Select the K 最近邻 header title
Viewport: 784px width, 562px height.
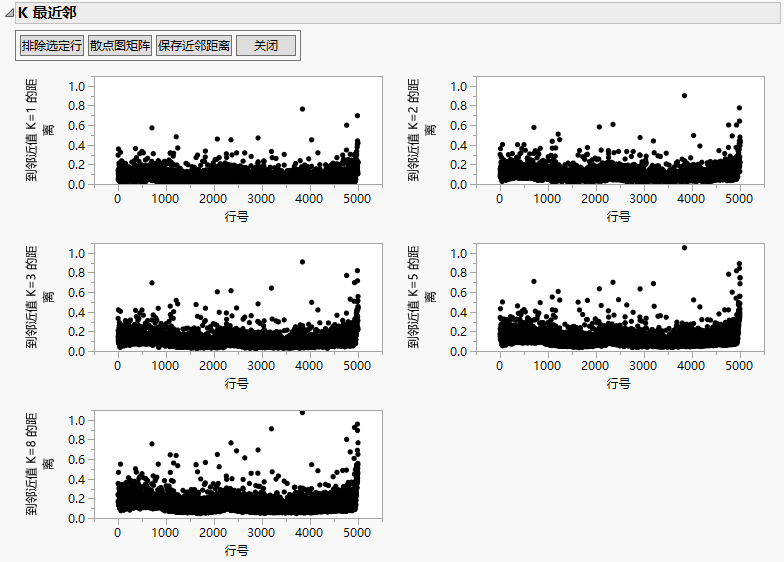point(47,12)
